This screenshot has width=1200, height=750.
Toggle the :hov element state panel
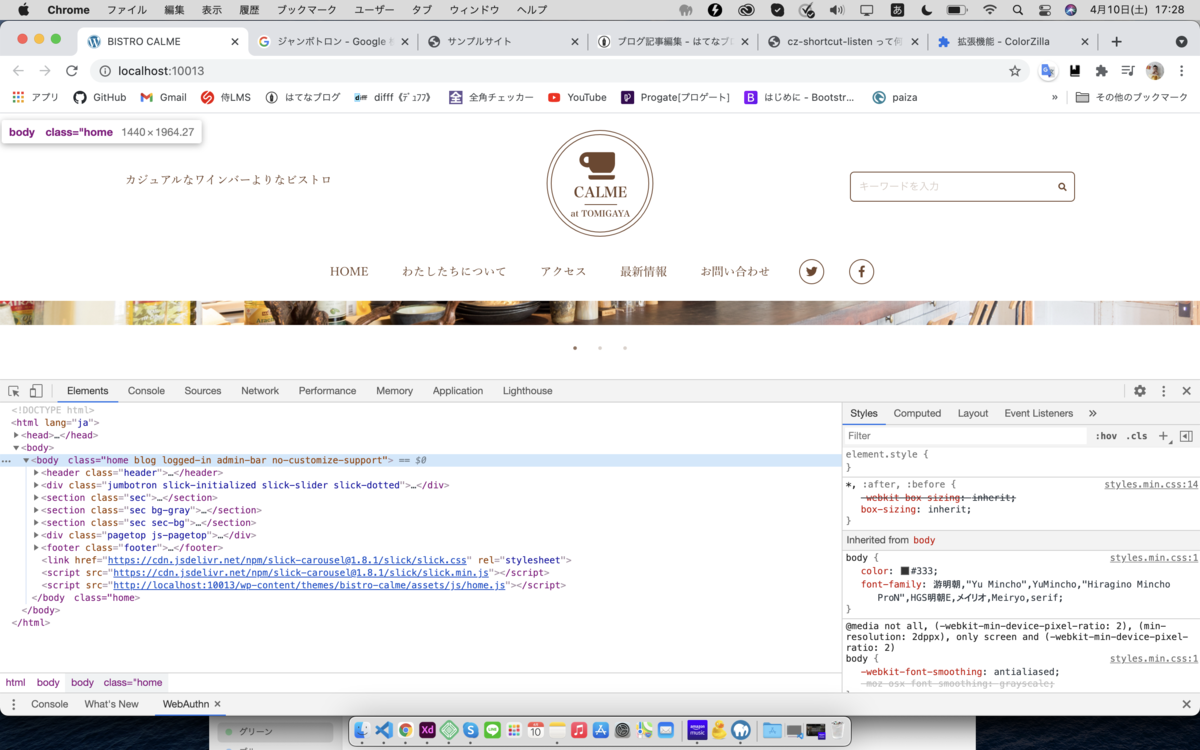[x=1106, y=436]
